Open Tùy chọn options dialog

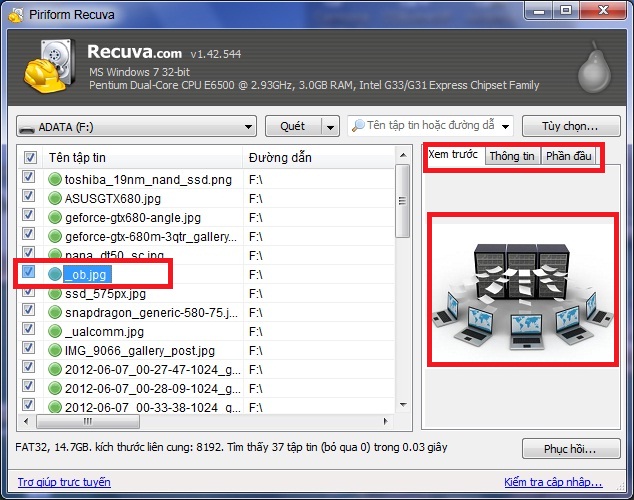571,127
